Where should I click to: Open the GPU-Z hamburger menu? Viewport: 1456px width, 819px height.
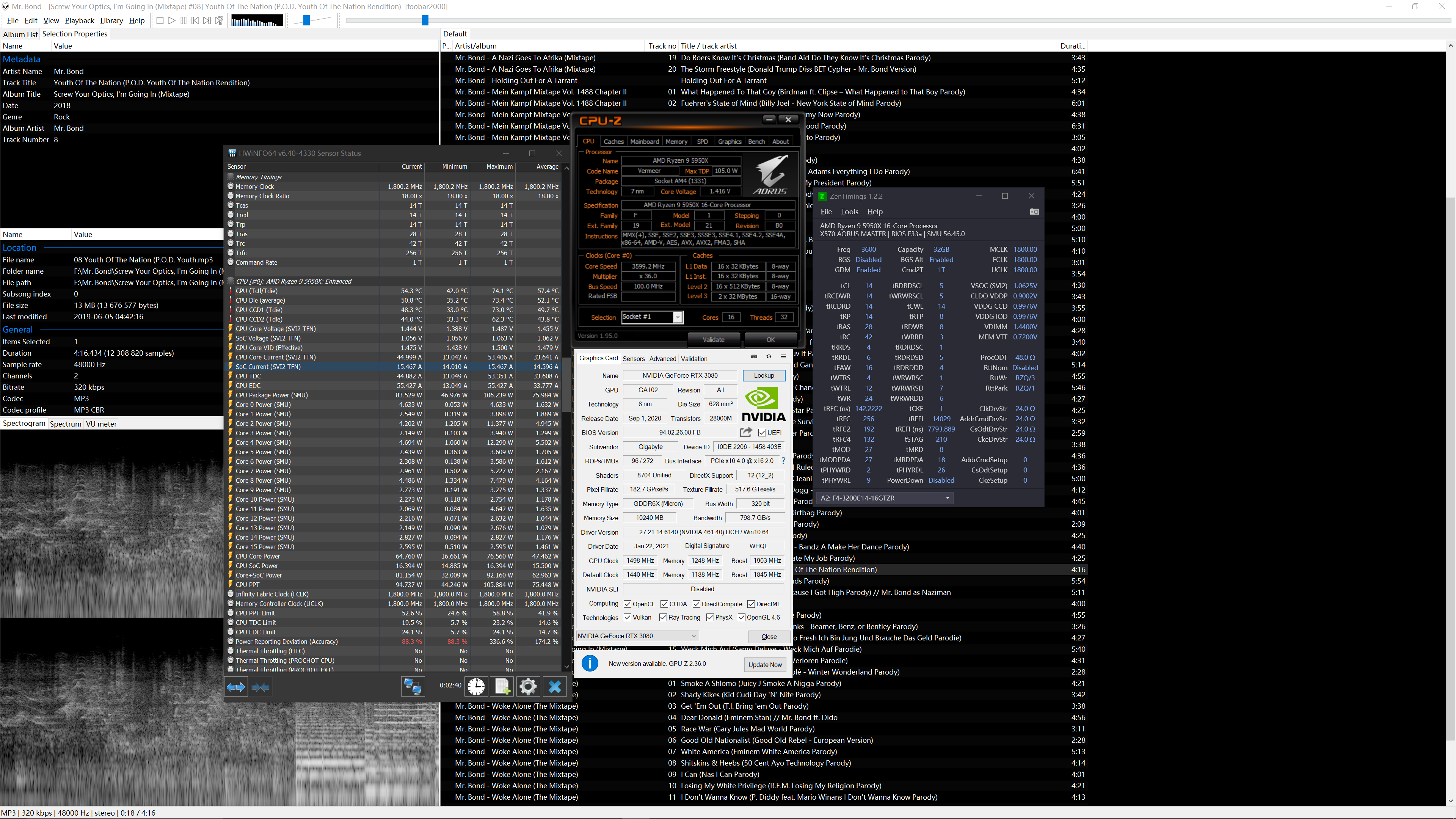pos(783,357)
